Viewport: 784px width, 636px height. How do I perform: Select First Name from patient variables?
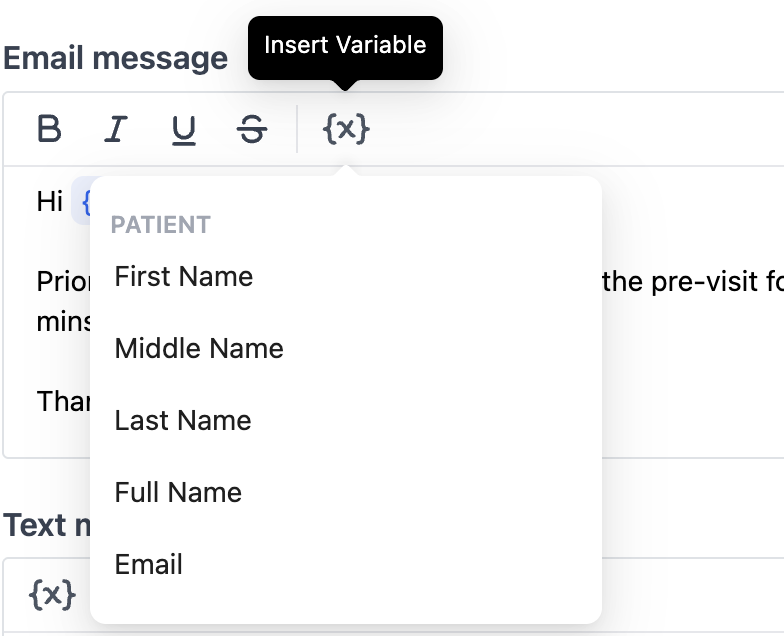click(184, 276)
